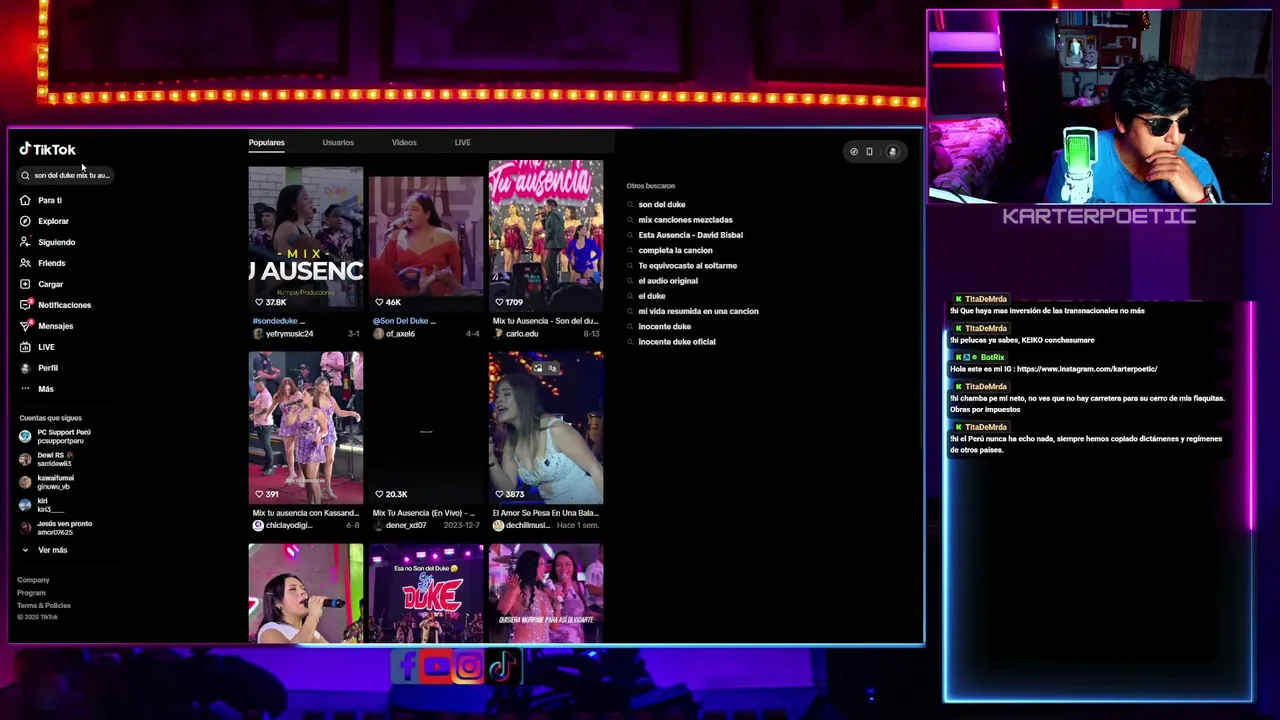This screenshot has width=1280, height=720.
Task: Click heart icon on 46K video
Action: 379,302
